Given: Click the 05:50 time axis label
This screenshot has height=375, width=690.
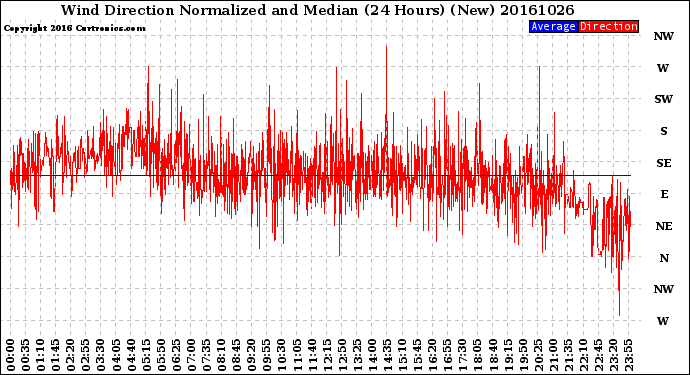Looking at the screenshot, I should coord(161,355).
